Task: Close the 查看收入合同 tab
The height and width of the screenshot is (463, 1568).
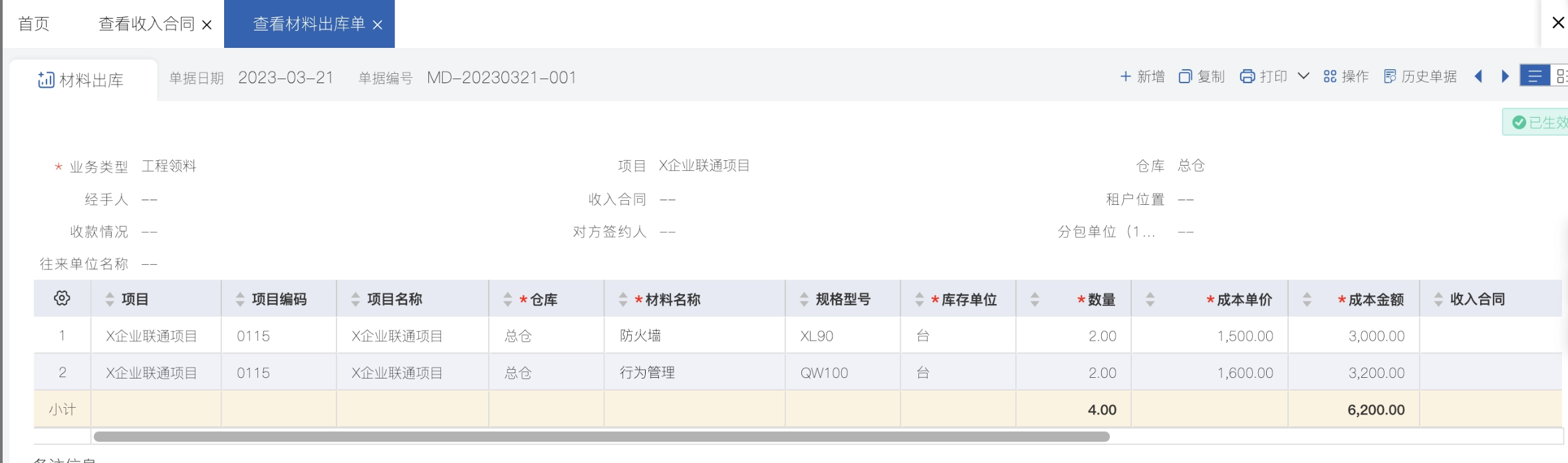Action: coord(207,25)
